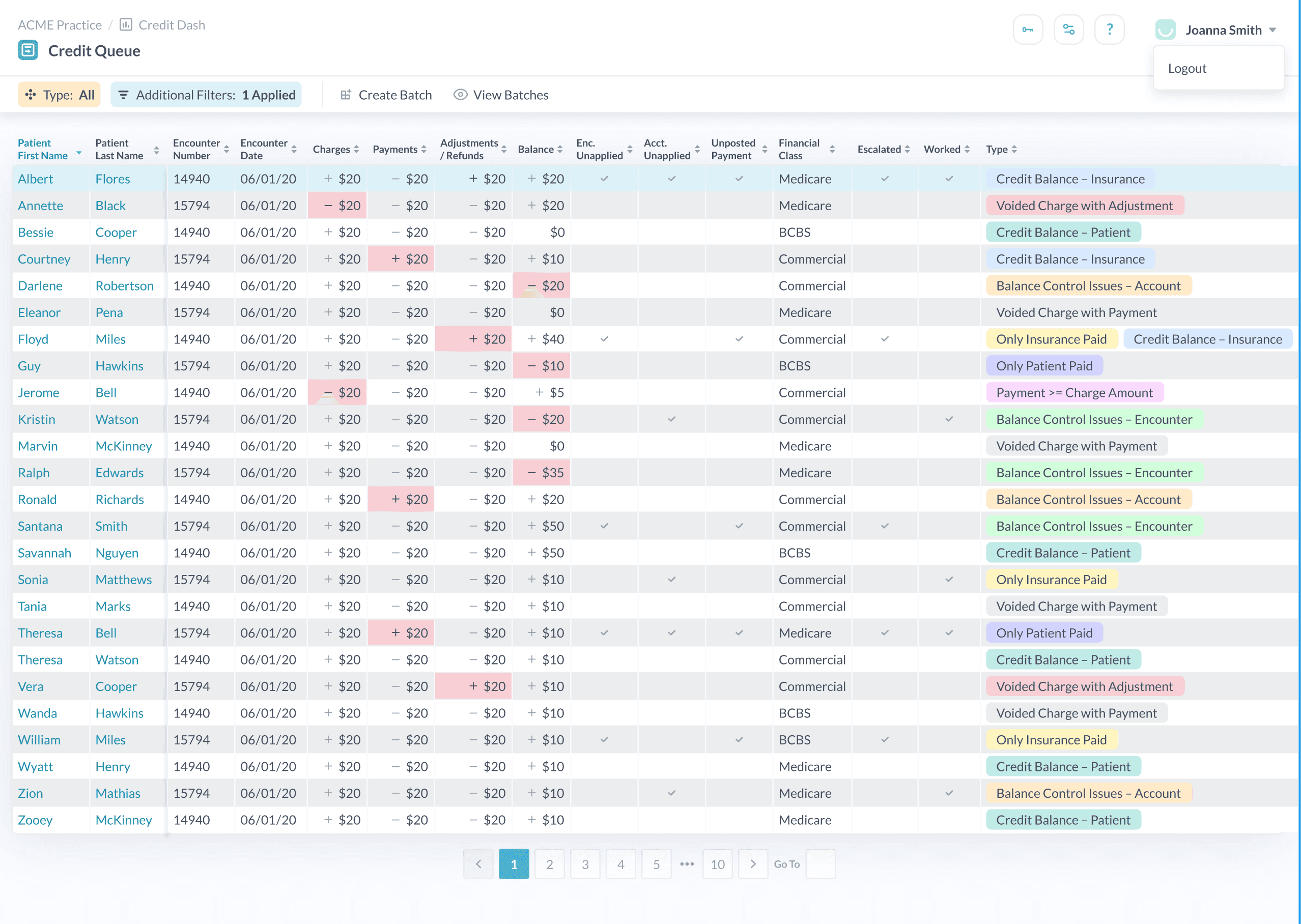The height and width of the screenshot is (924, 1301).
Task: Sort by Adjustments / Refunds arrows
Action: click(504, 150)
